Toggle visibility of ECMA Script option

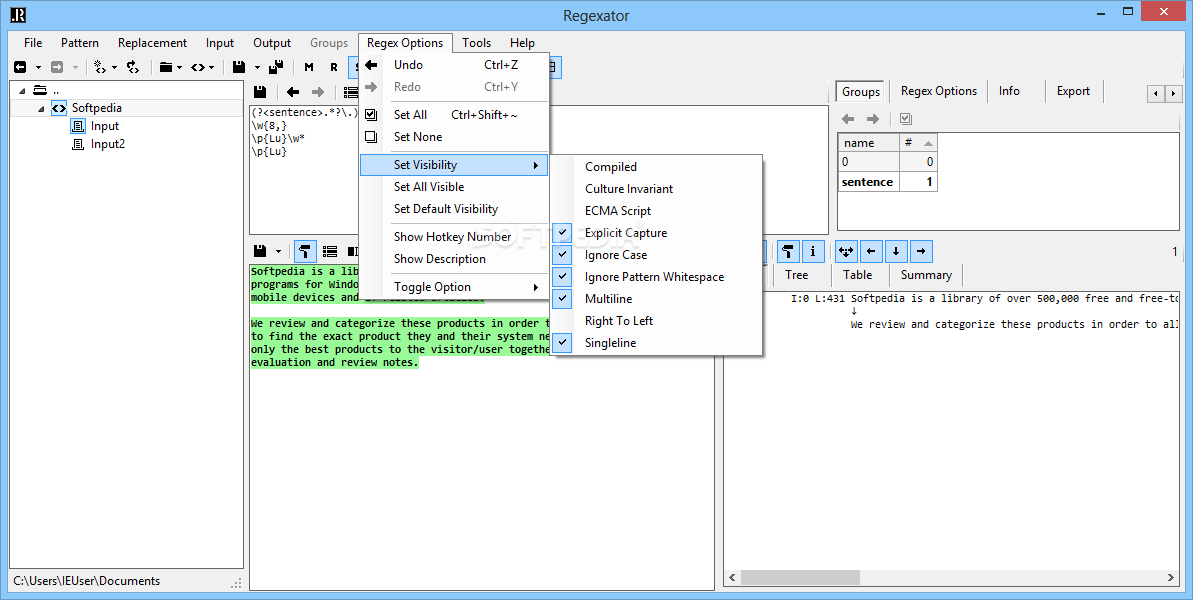657,211
